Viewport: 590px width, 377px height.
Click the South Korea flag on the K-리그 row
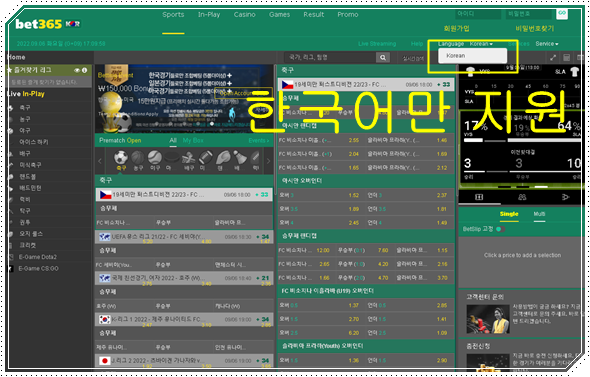(x=105, y=319)
